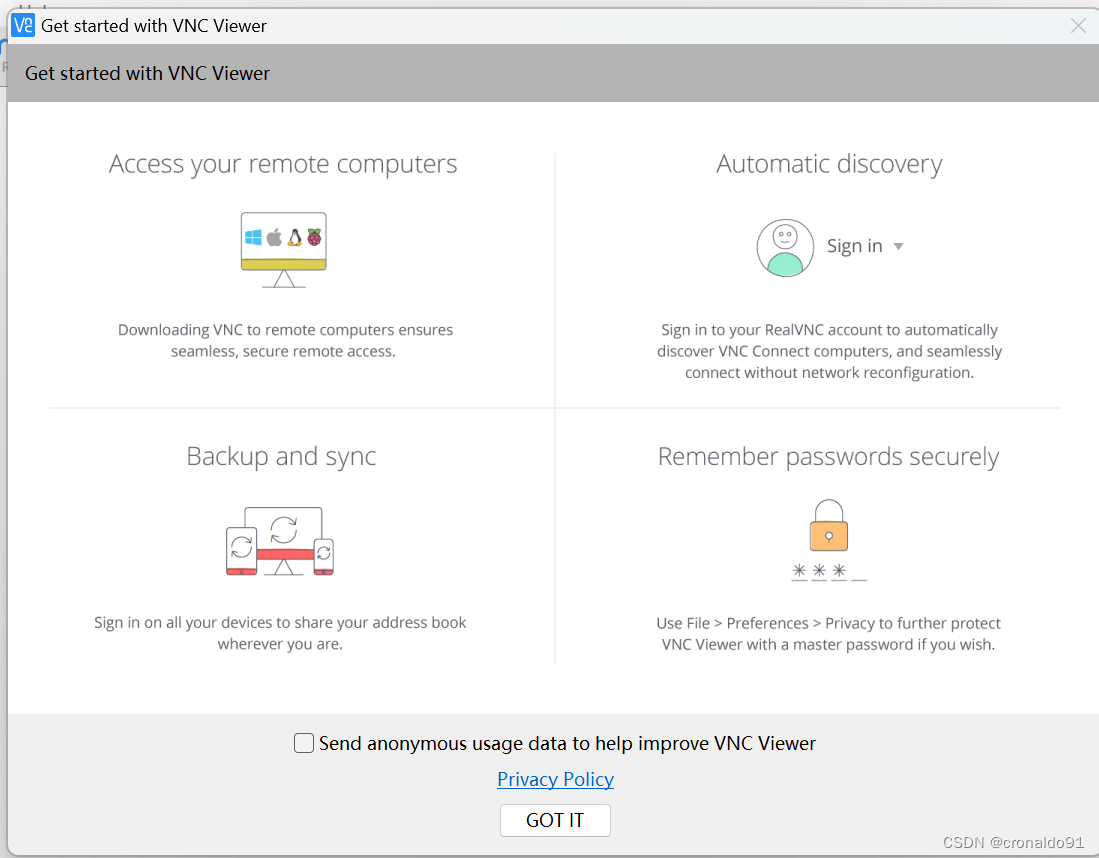
Task: Enable sending anonymous usage data checkbox
Action: point(303,743)
